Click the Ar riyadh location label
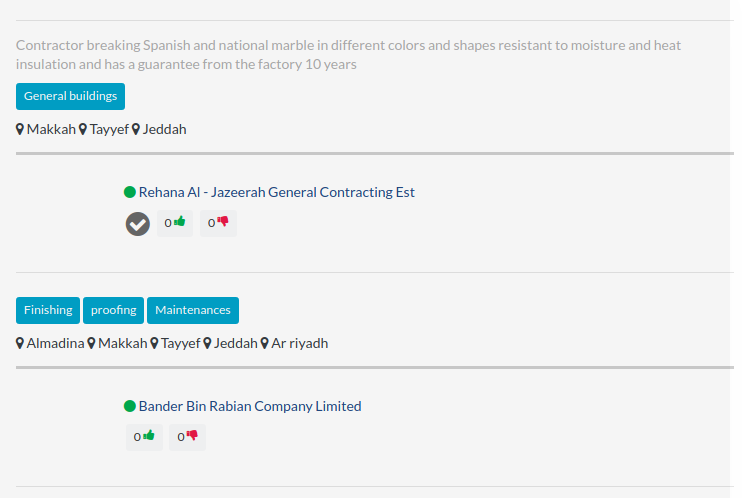The width and height of the screenshot is (742, 498). [x=300, y=343]
